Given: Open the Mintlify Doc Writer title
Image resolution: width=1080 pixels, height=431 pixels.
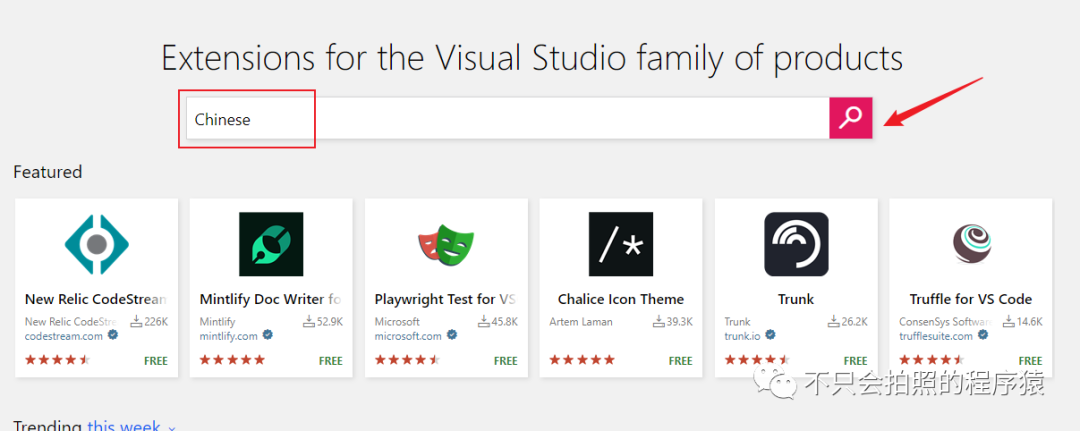Looking at the screenshot, I should [x=271, y=299].
